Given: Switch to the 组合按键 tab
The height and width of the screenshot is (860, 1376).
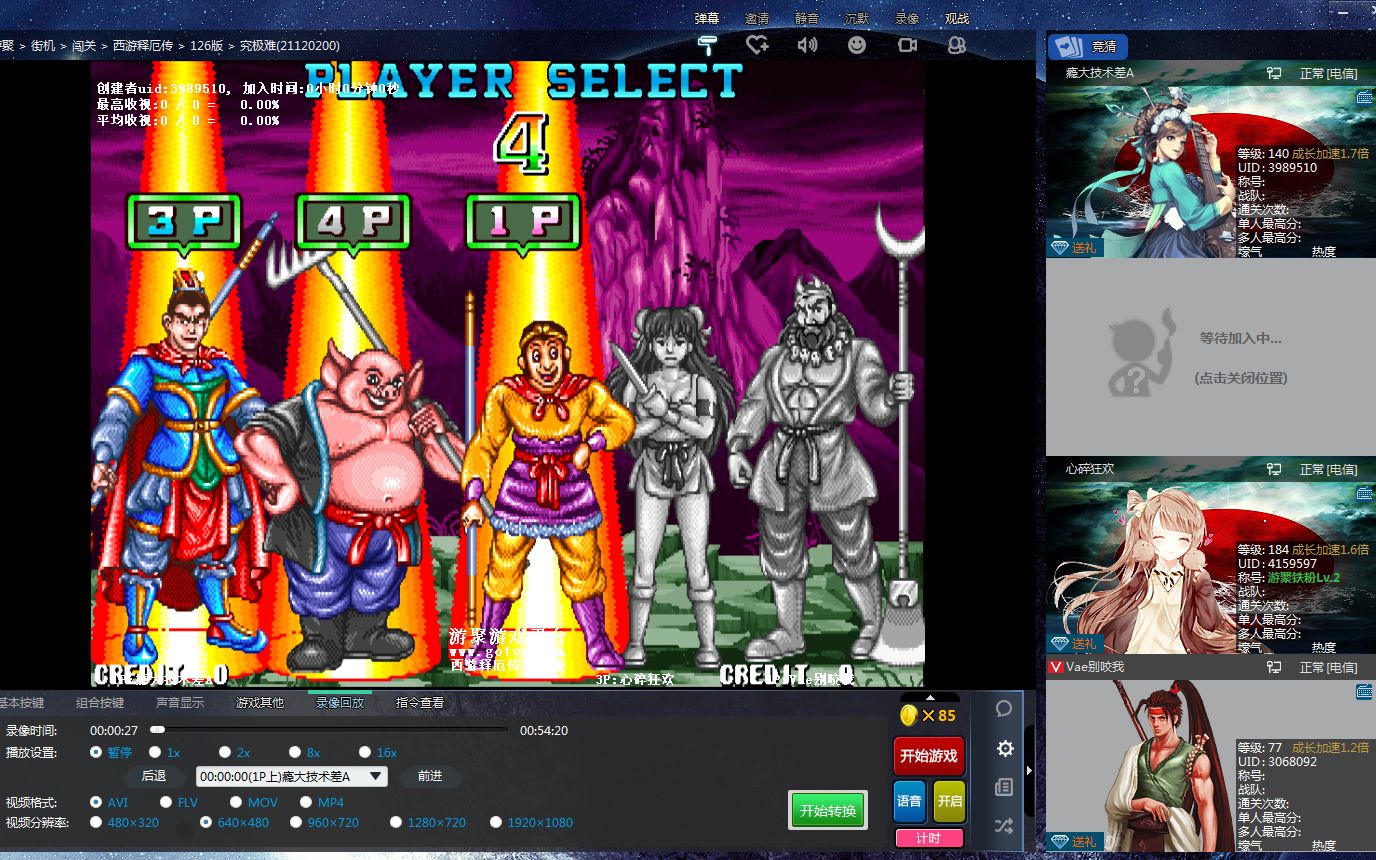Looking at the screenshot, I should click(x=100, y=702).
